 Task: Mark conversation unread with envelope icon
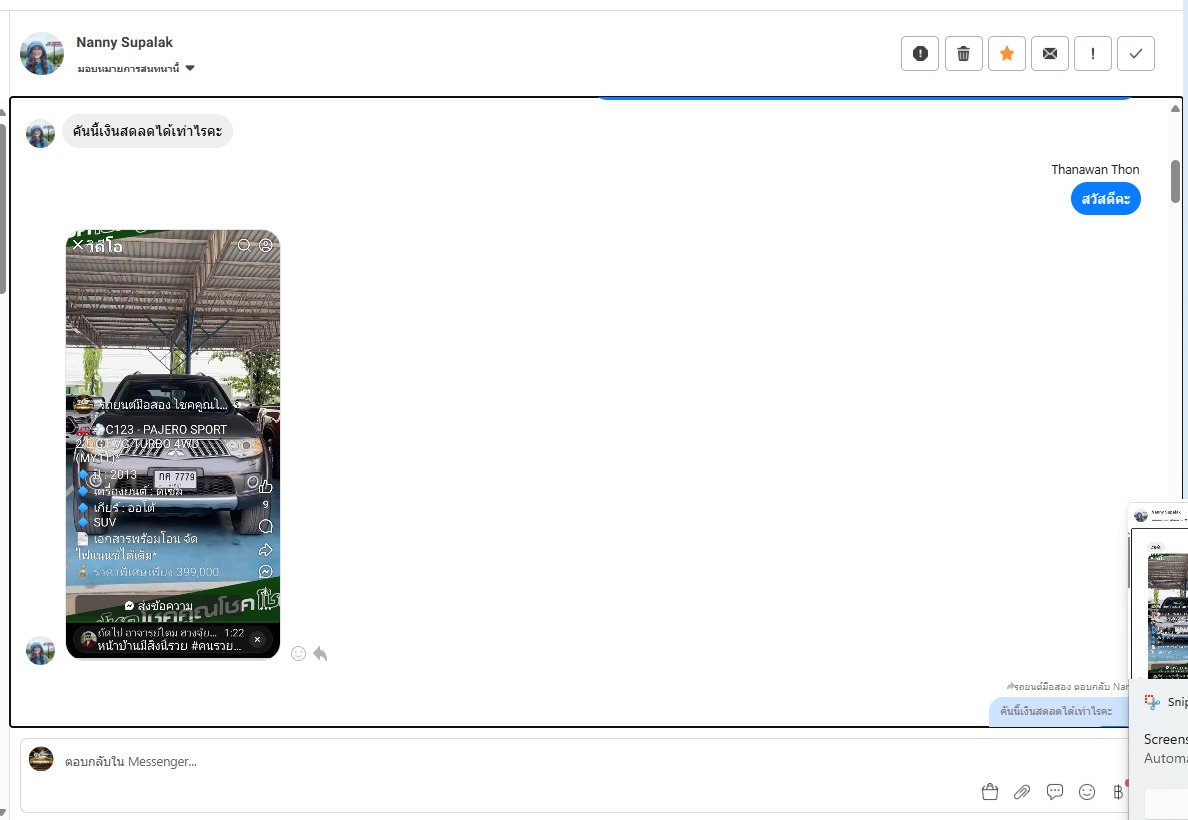[1050, 54]
